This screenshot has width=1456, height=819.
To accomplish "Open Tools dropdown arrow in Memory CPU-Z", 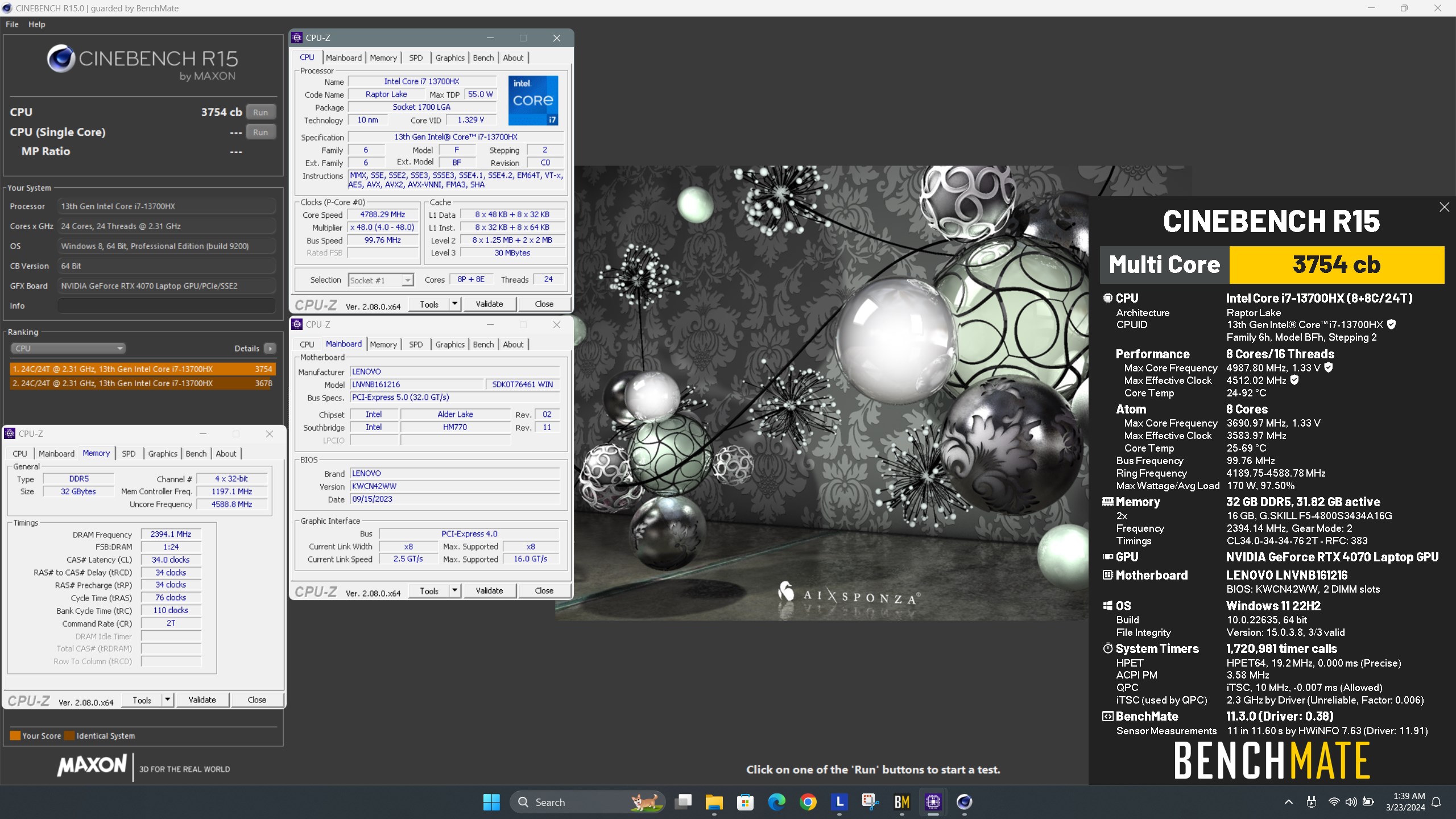I will tap(167, 700).
